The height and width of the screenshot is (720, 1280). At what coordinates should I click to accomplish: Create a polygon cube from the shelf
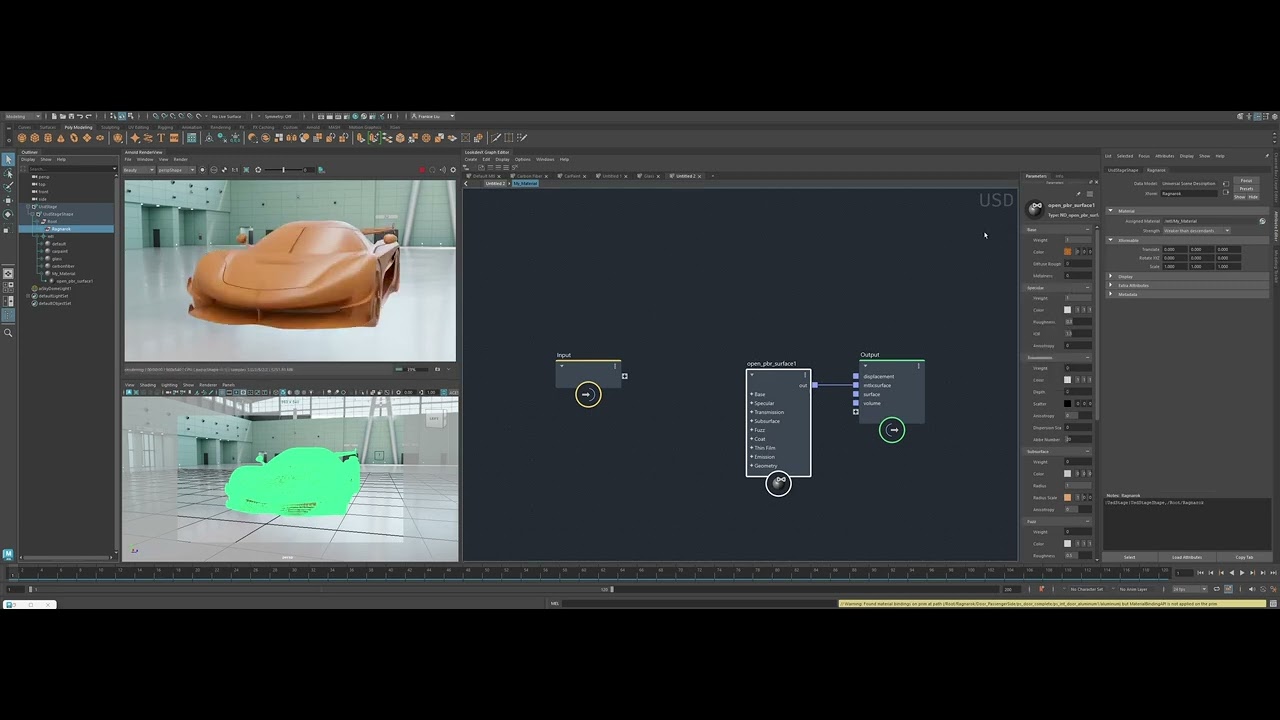pos(36,138)
